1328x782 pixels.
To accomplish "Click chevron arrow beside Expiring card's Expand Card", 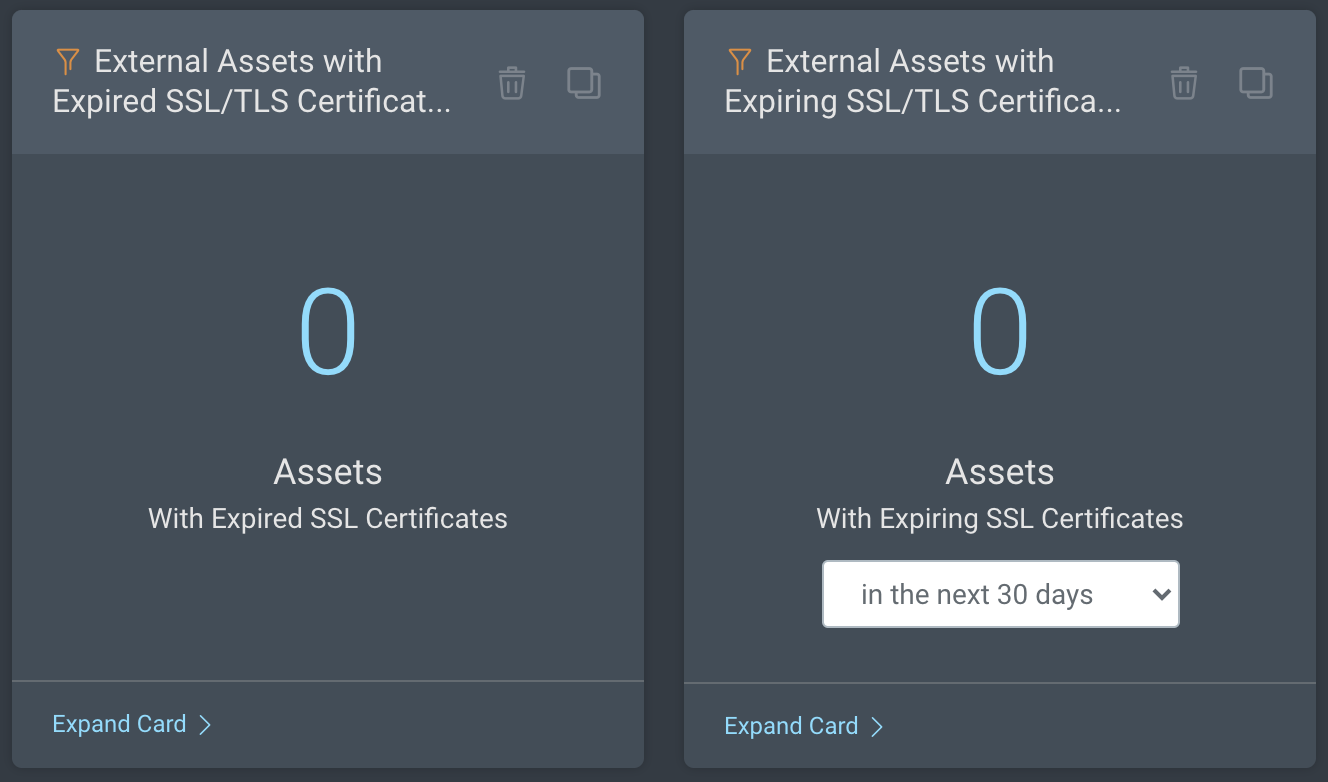I will tap(877, 727).
